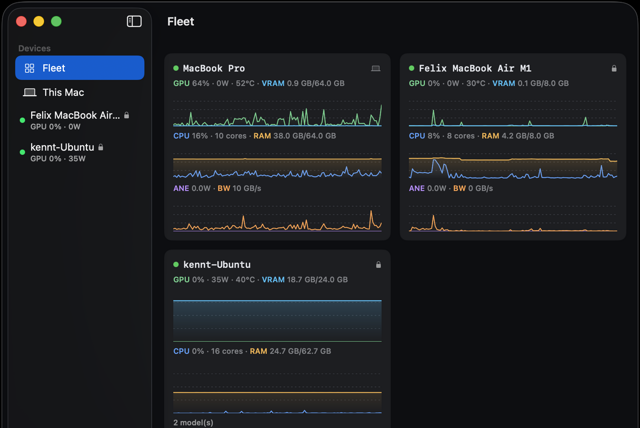Viewport: 640px width, 428px height.
Task: Select Felix MacBook Air sidebar device
Action: [x=80, y=120]
